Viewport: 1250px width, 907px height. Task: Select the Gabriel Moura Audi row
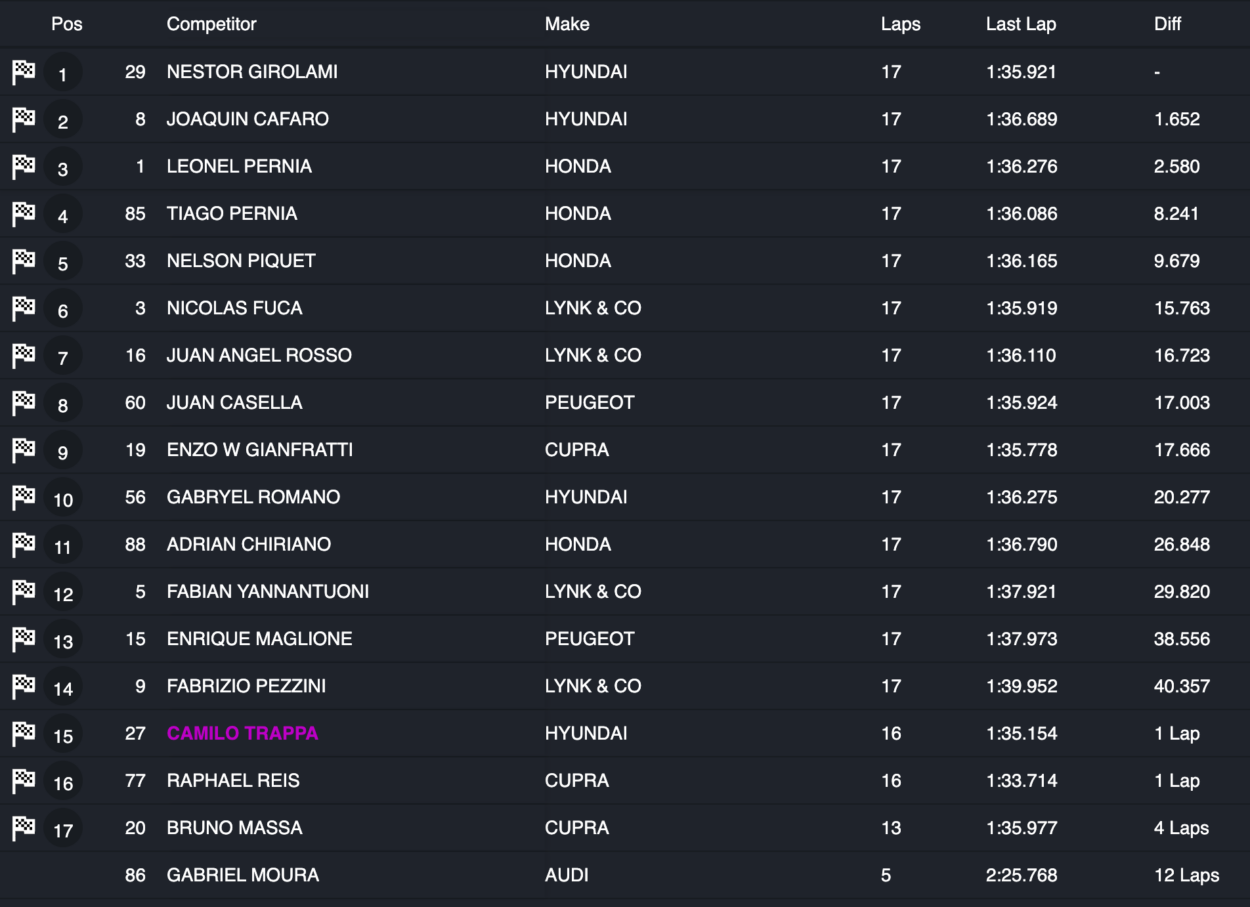625,875
